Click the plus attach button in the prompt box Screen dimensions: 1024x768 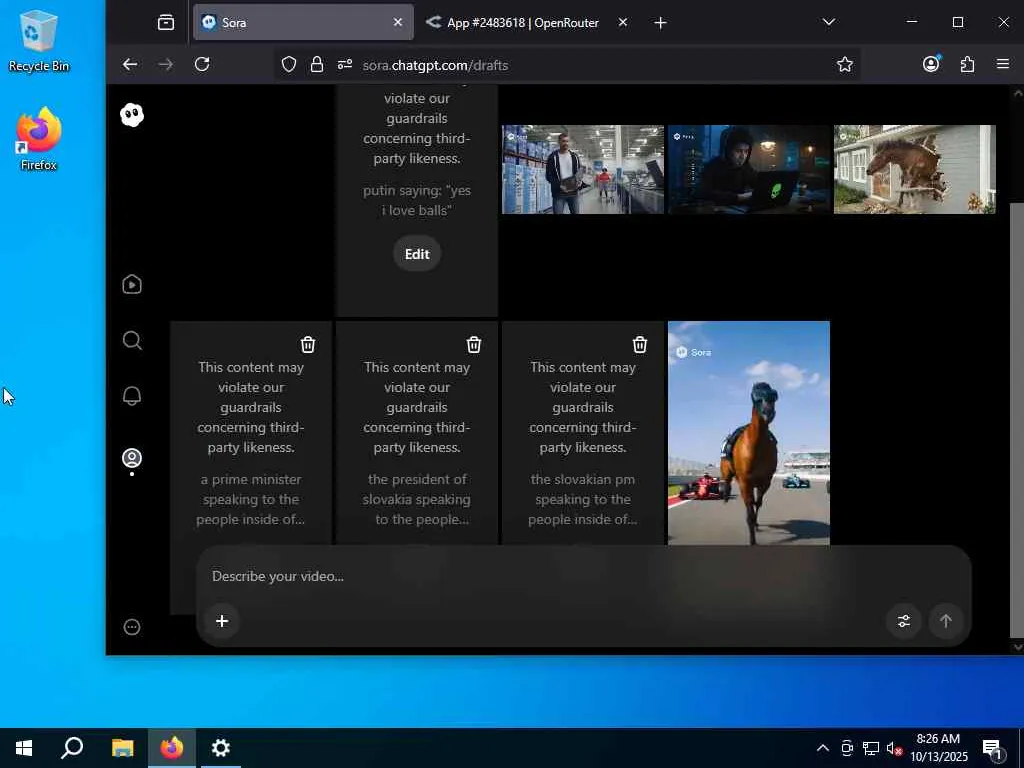[x=222, y=621]
